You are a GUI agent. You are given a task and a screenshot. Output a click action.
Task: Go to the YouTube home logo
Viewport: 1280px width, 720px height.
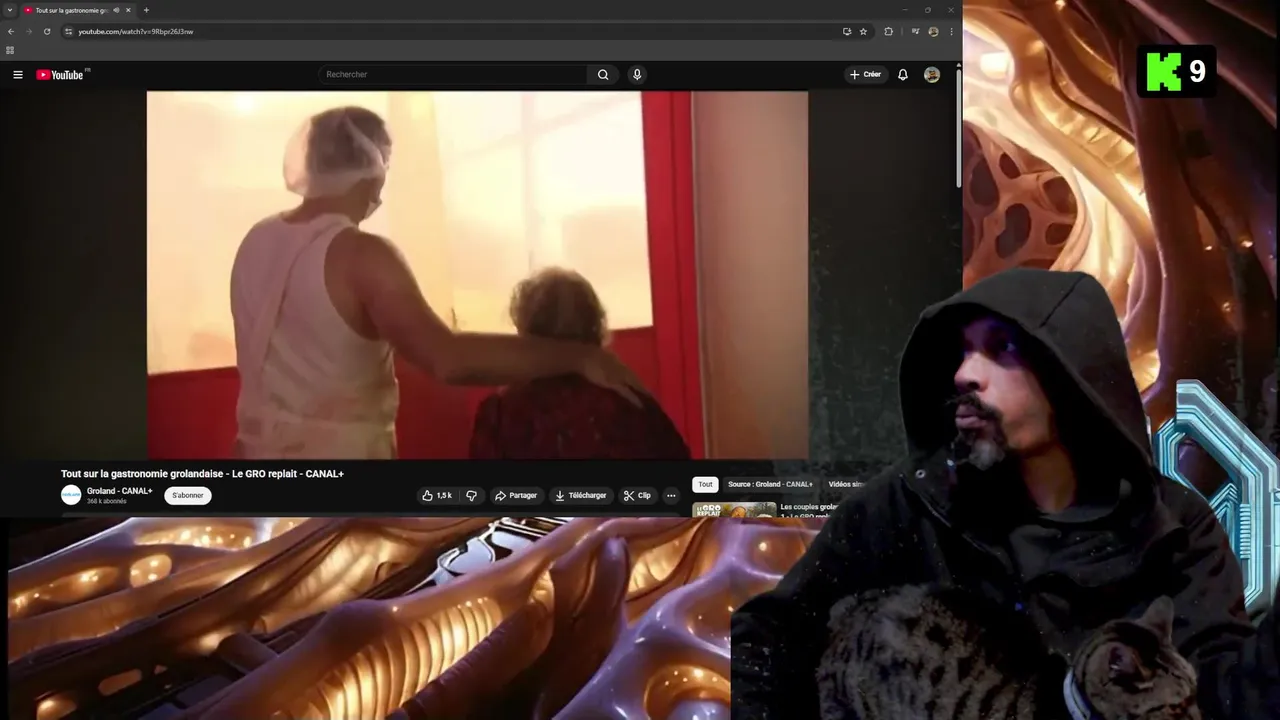click(x=62, y=75)
